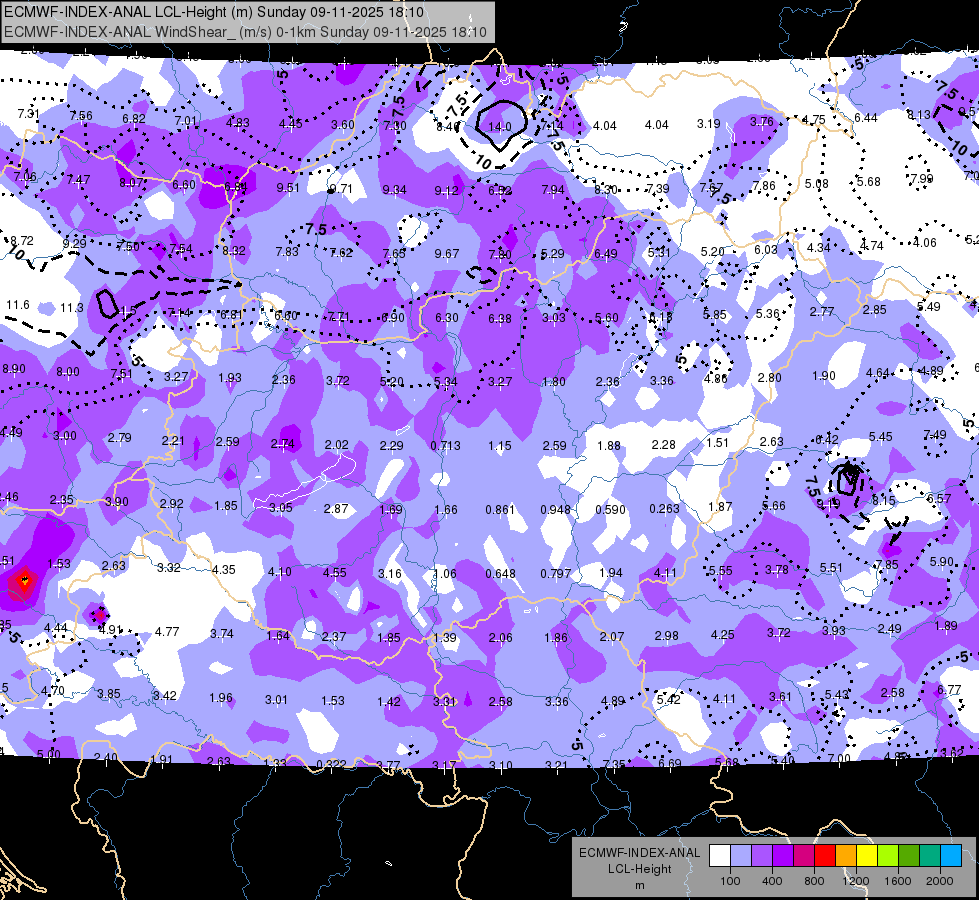This screenshot has height=900, width=979.
Task: Click the map value 9.51
Action: pyautogui.click(x=288, y=188)
